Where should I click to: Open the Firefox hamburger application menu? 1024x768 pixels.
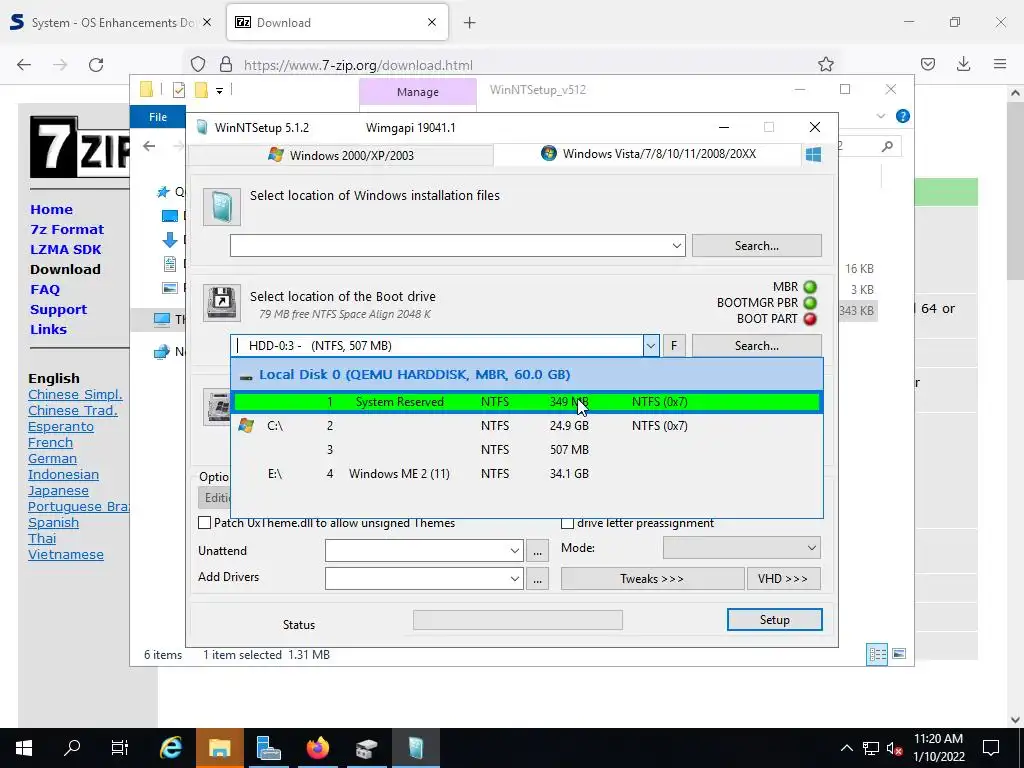[x=1000, y=64]
